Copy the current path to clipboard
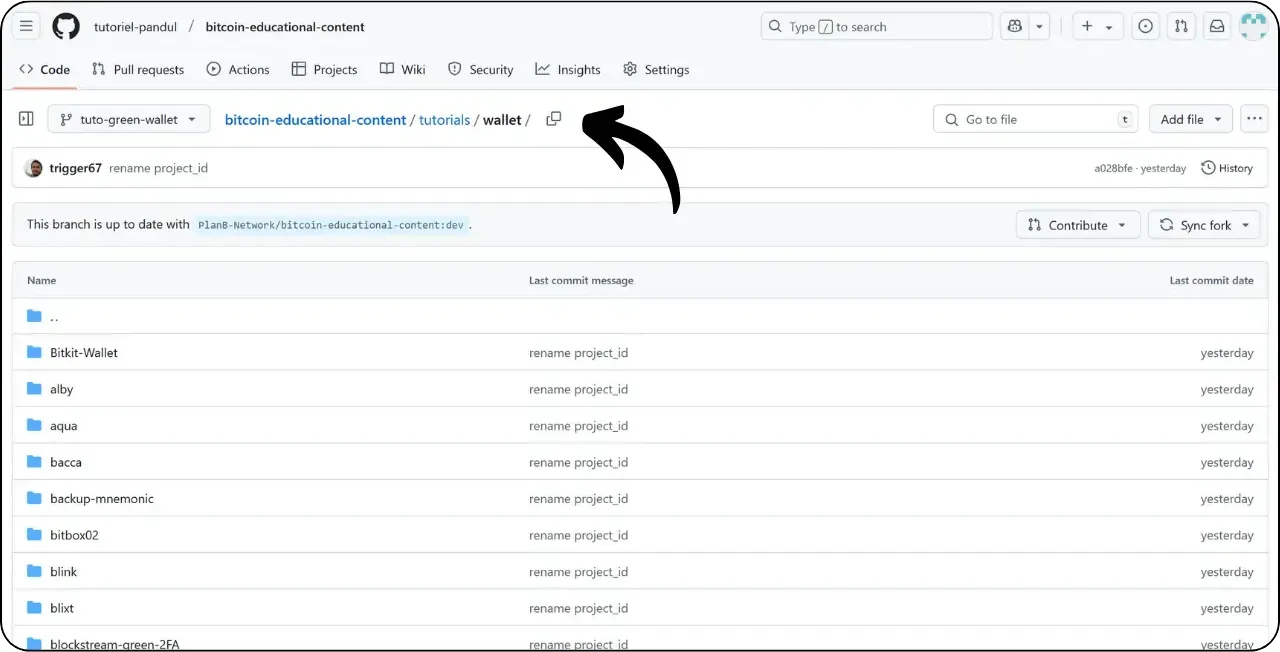This screenshot has width=1280, height=652. click(x=553, y=118)
